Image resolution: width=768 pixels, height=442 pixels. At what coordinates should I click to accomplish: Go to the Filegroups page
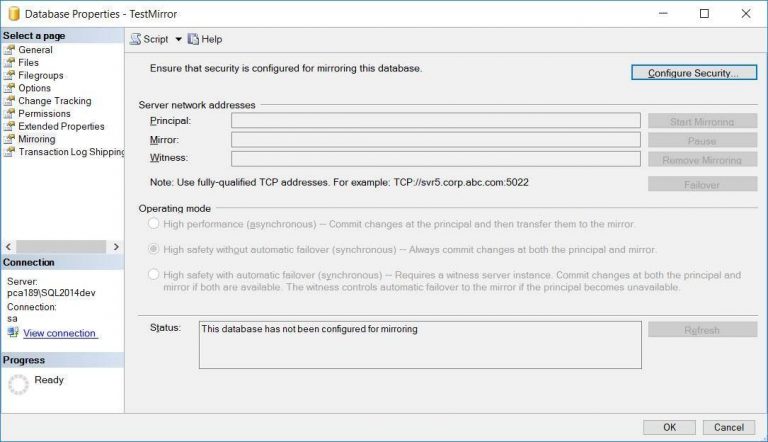[x=41, y=76]
